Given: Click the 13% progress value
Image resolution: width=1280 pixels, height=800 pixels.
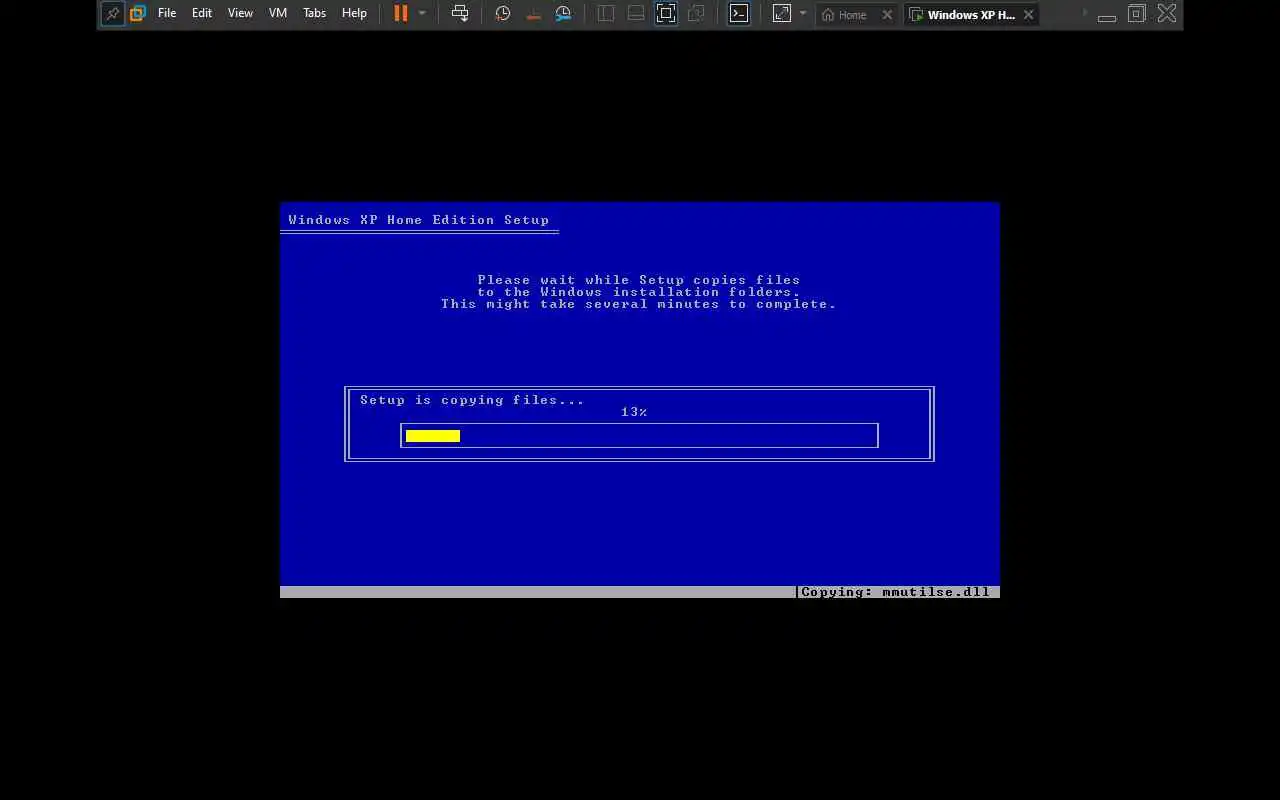Looking at the screenshot, I should (634, 412).
